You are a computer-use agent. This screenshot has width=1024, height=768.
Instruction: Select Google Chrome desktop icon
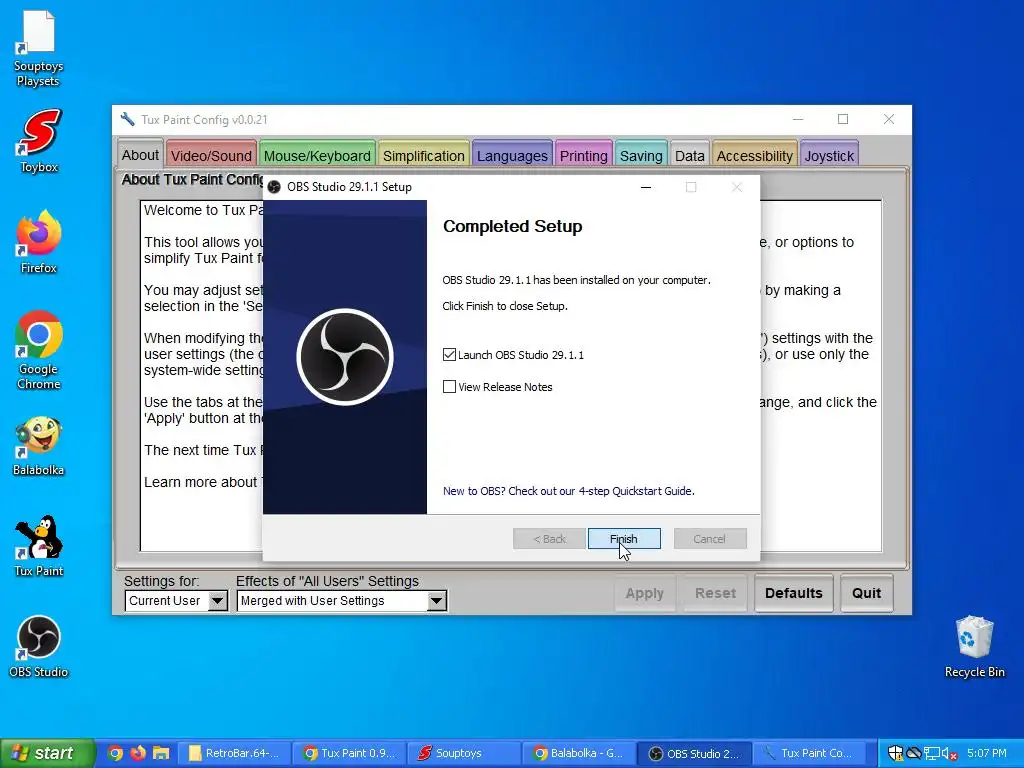pos(39,350)
